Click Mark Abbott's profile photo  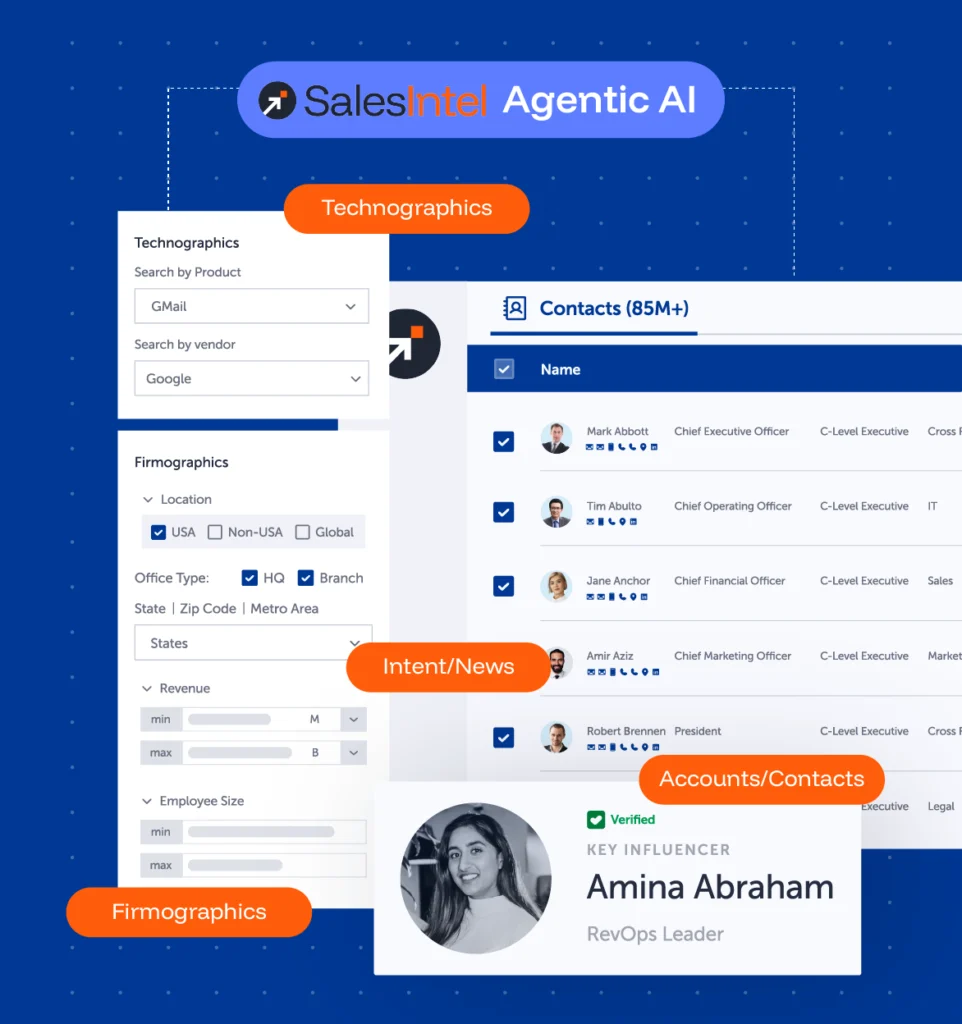[556, 438]
